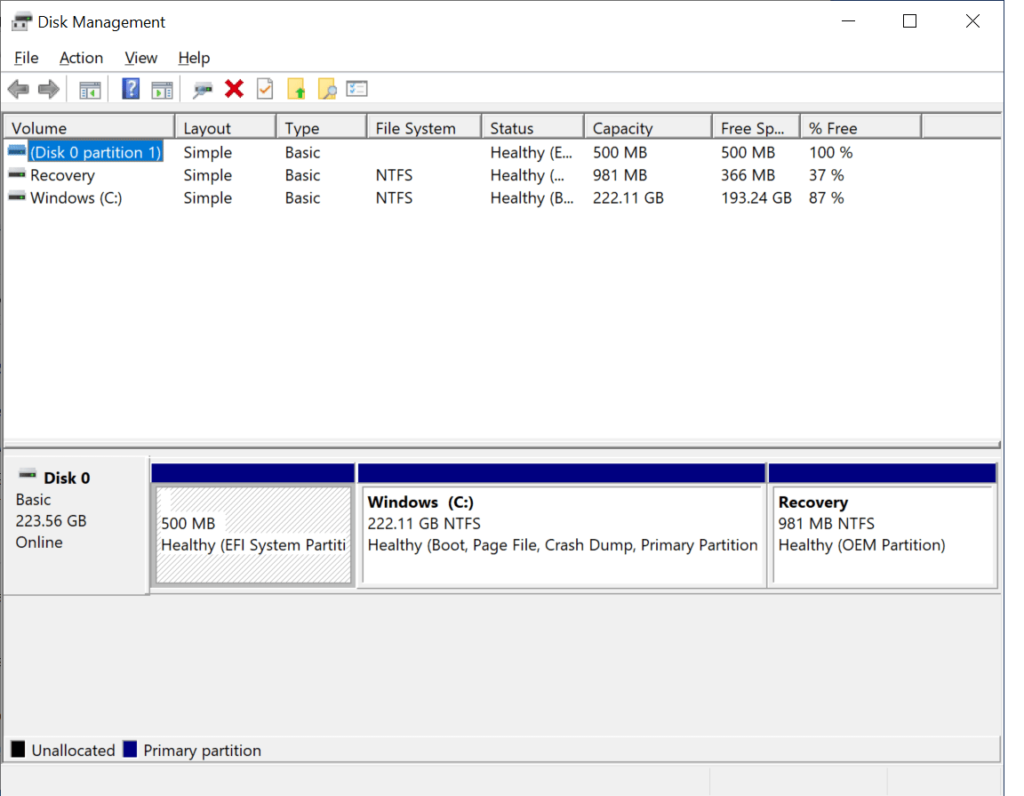Viewport: 1024px width, 796px height.
Task: Click the Primary partition blue legend swatch
Action: click(x=130, y=750)
